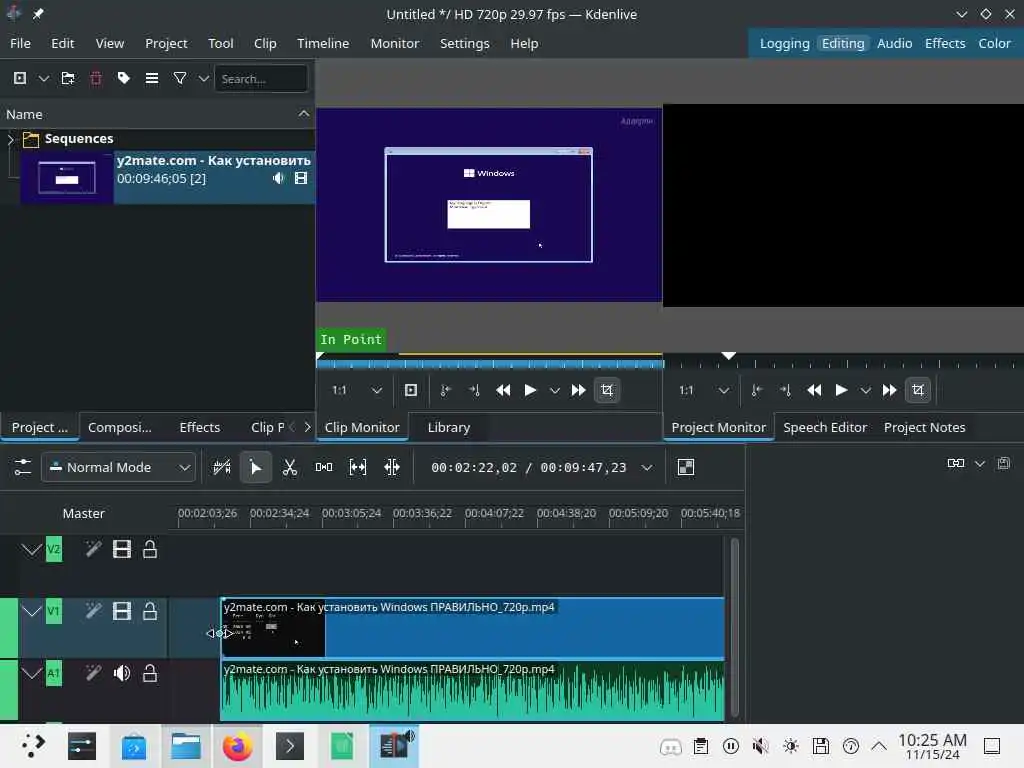Mute the A1 audio track
Screen dimensions: 1024x768
click(x=122, y=673)
